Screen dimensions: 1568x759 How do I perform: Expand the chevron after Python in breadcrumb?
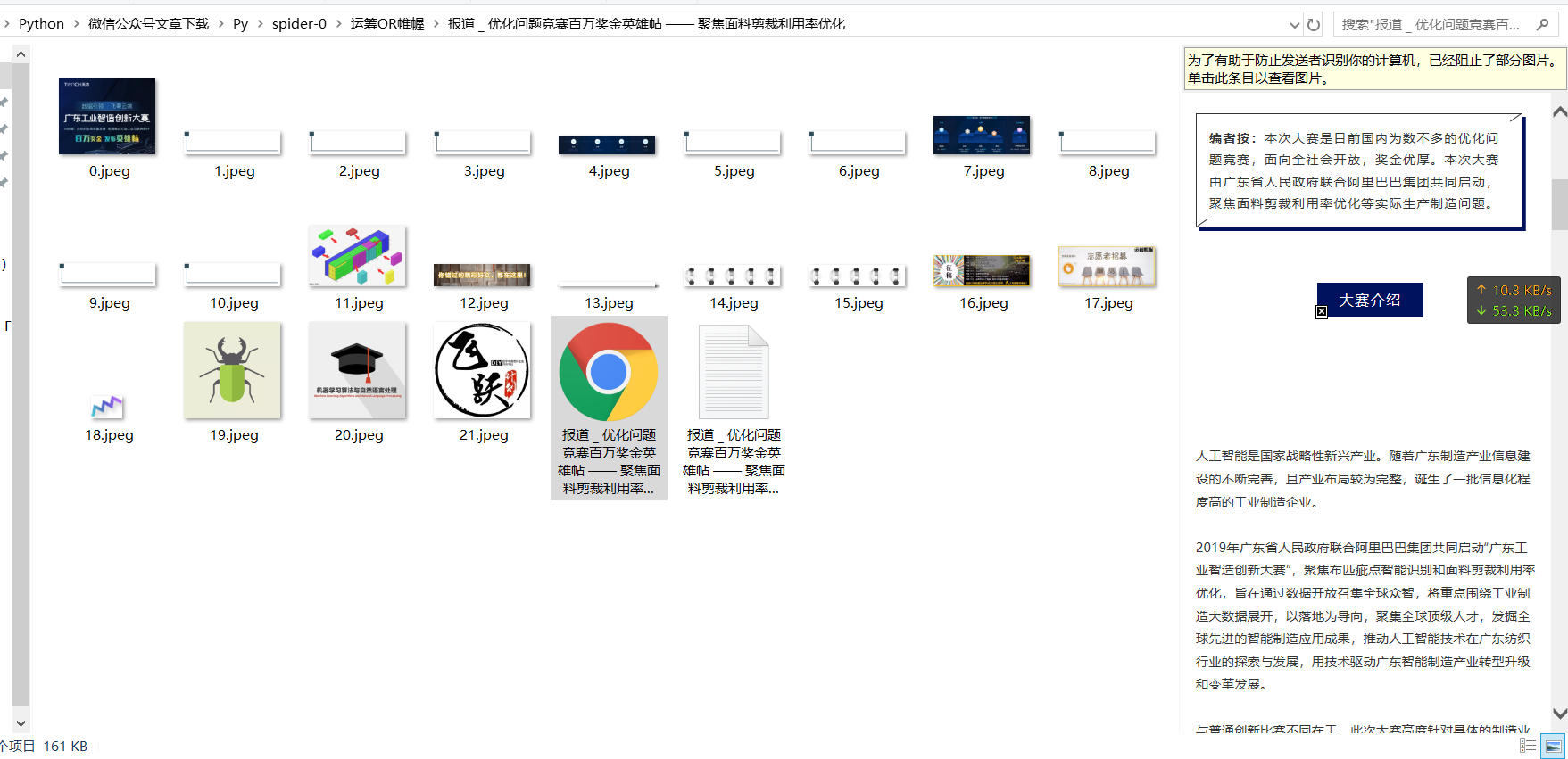(x=77, y=24)
